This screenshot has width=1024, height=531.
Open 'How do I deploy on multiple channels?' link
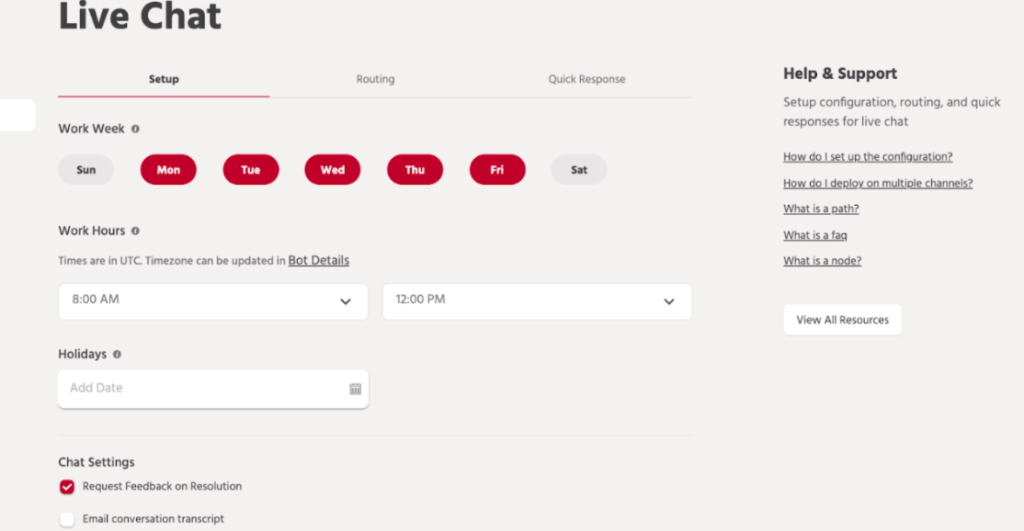(x=877, y=183)
